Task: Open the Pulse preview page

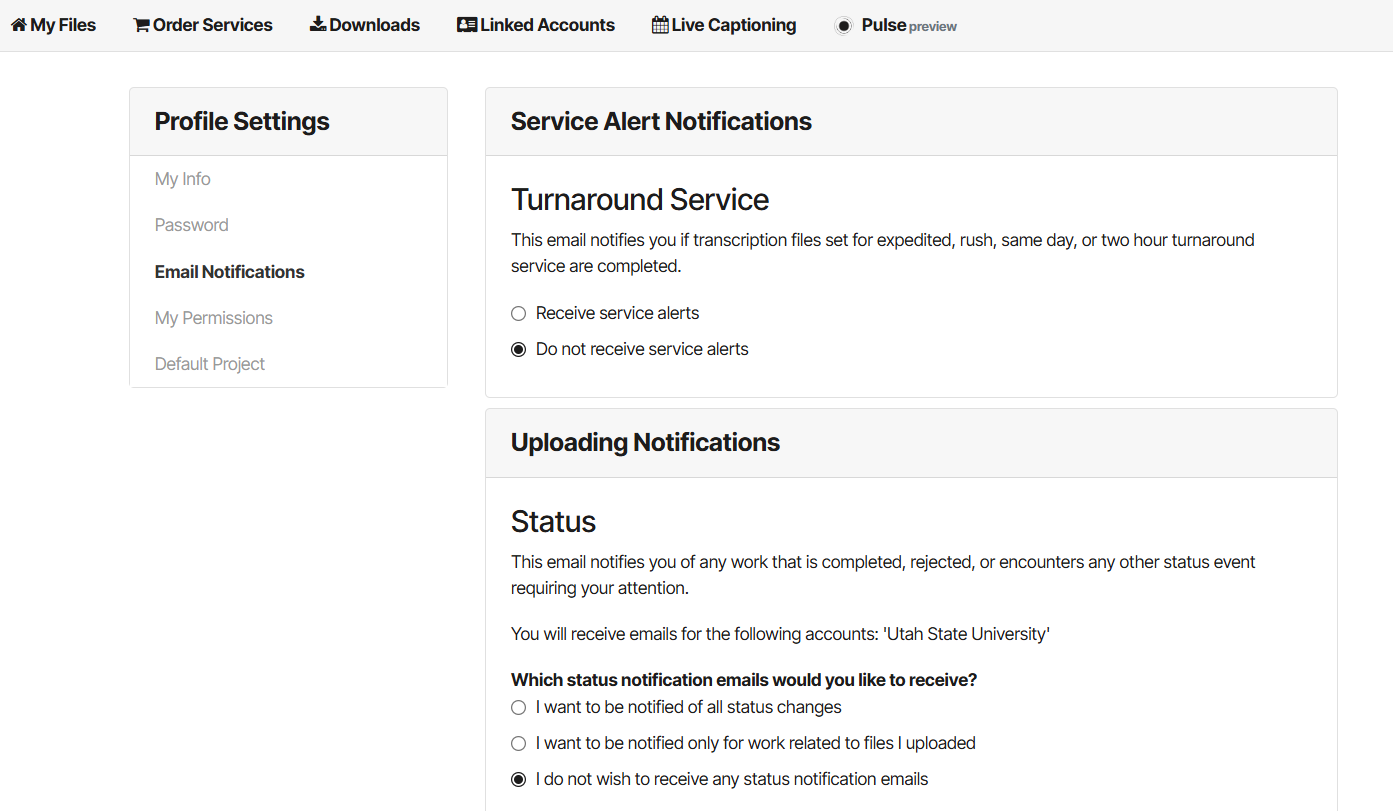Action: [x=896, y=26]
